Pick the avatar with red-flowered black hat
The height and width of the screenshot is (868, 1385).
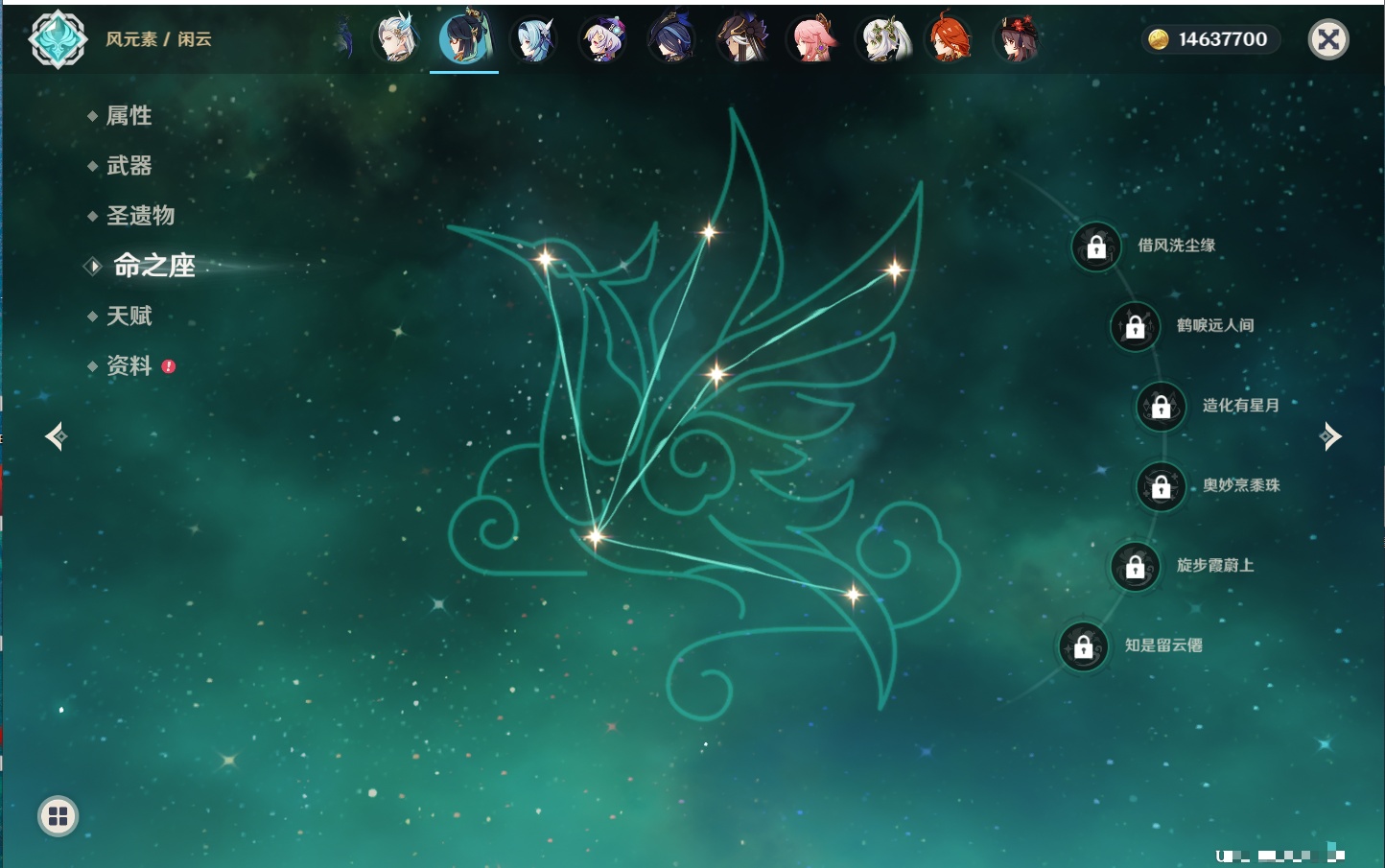pyautogui.click(x=1017, y=40)
